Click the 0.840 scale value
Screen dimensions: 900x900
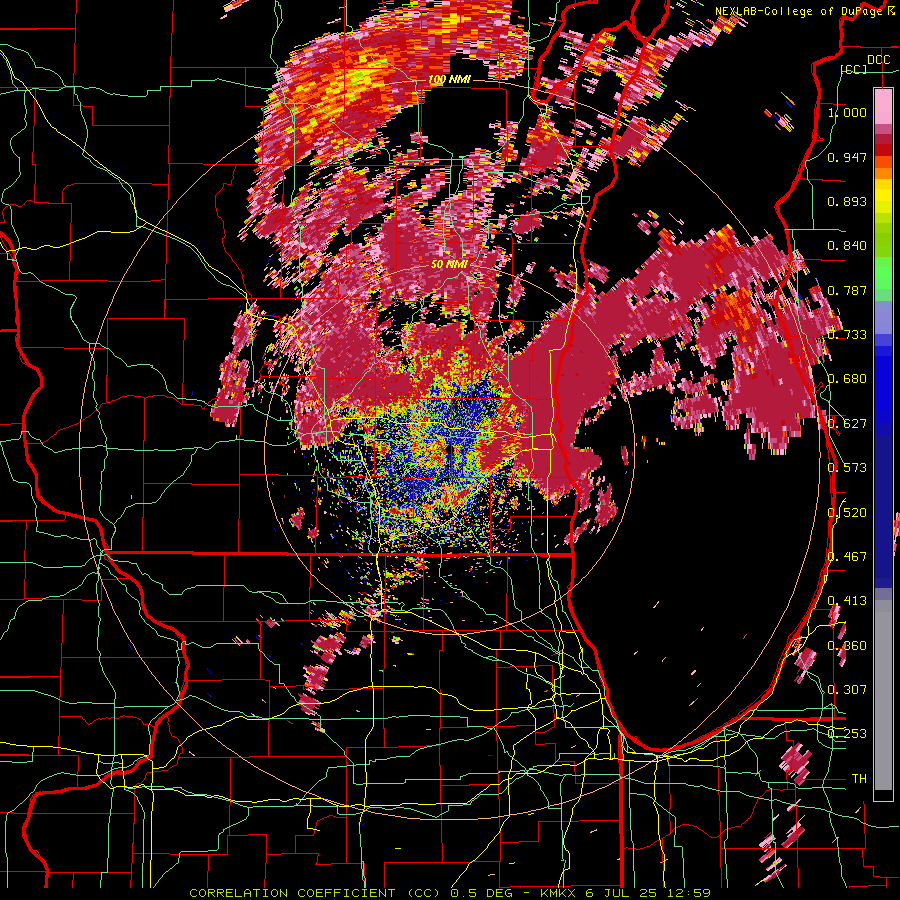tap(847, 246)
